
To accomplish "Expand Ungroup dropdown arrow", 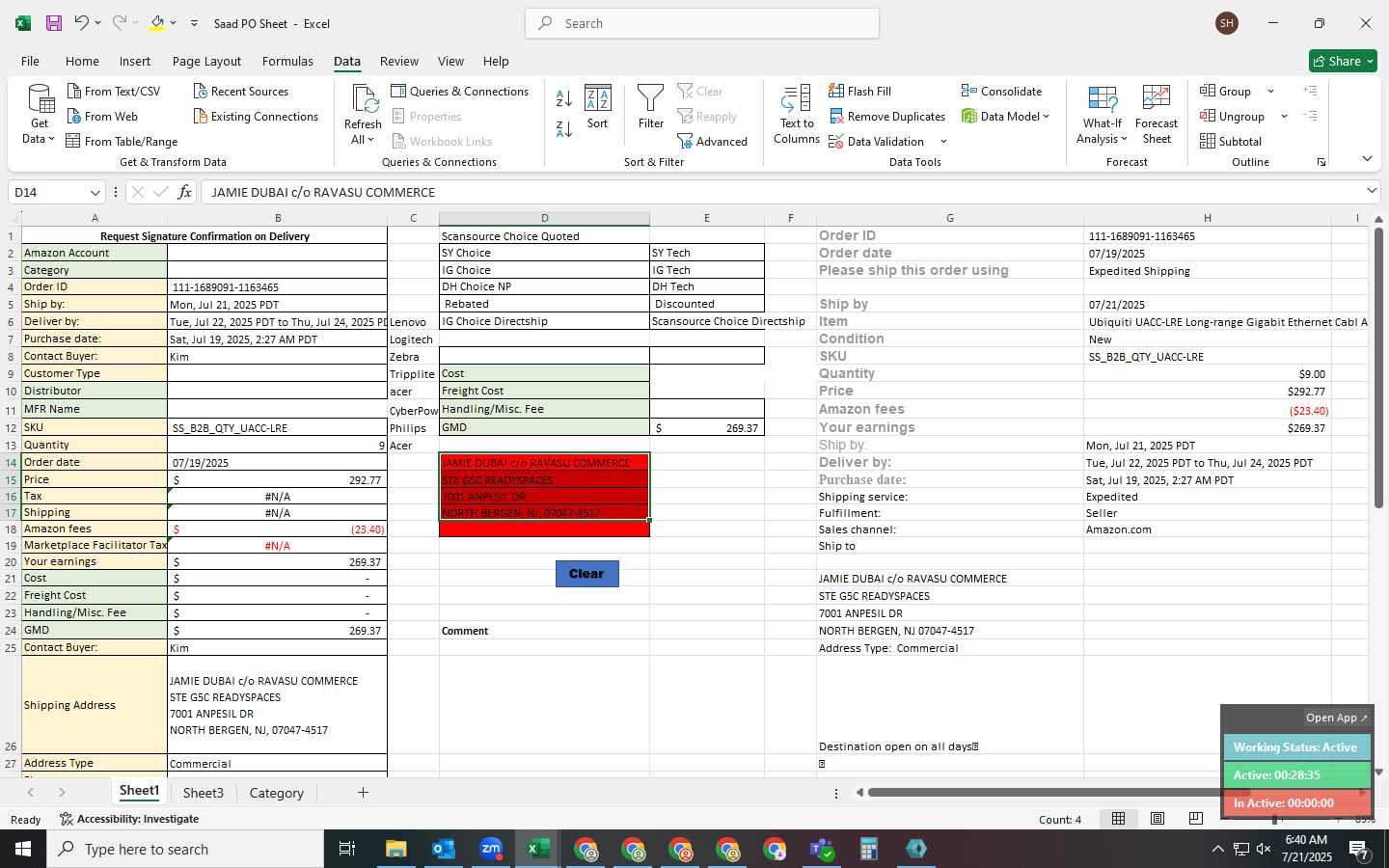I will pos(1284,117).
